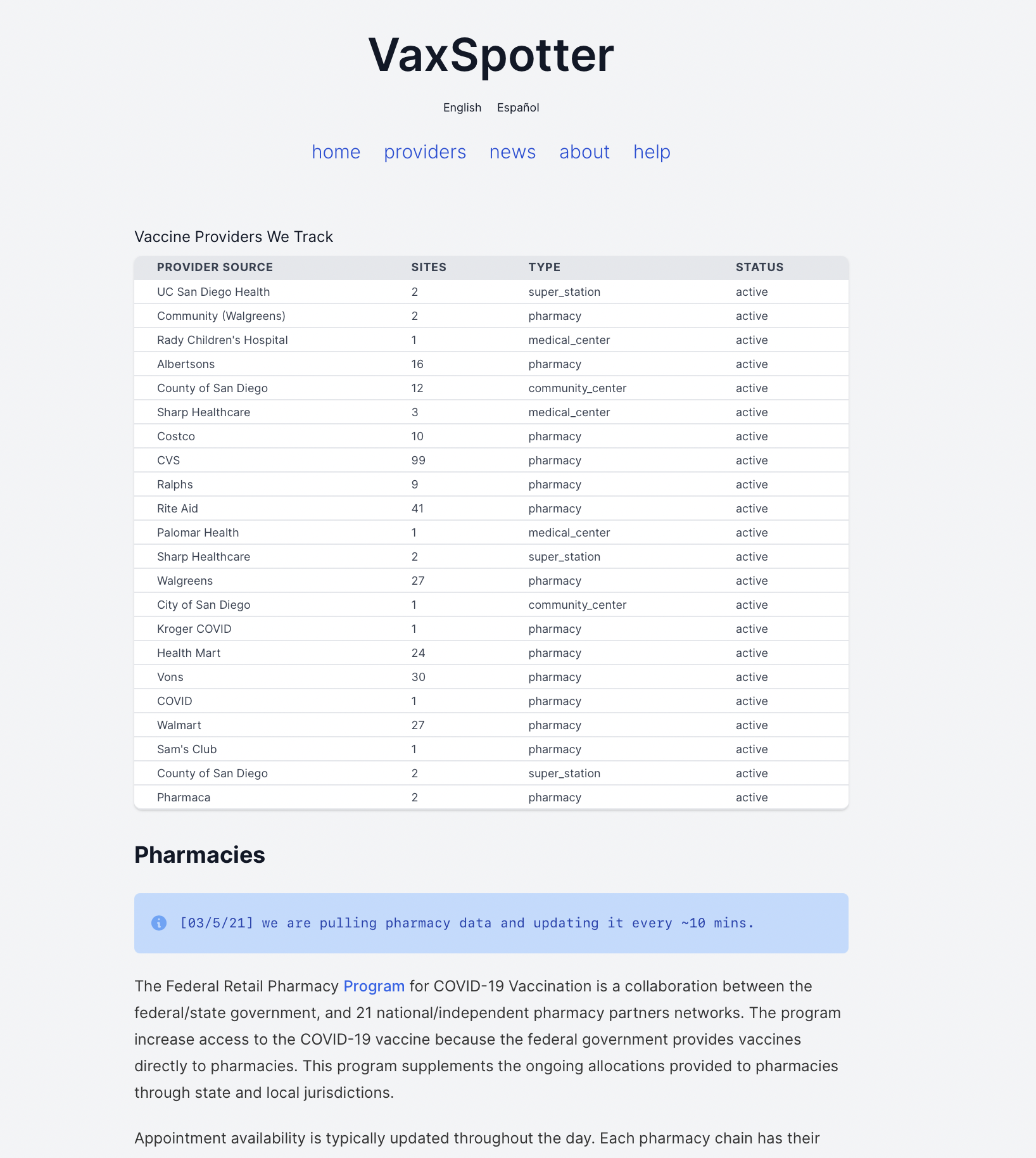Open the providers navigation link
The width and height of the screenshot is (1036, 1158).
424,152
